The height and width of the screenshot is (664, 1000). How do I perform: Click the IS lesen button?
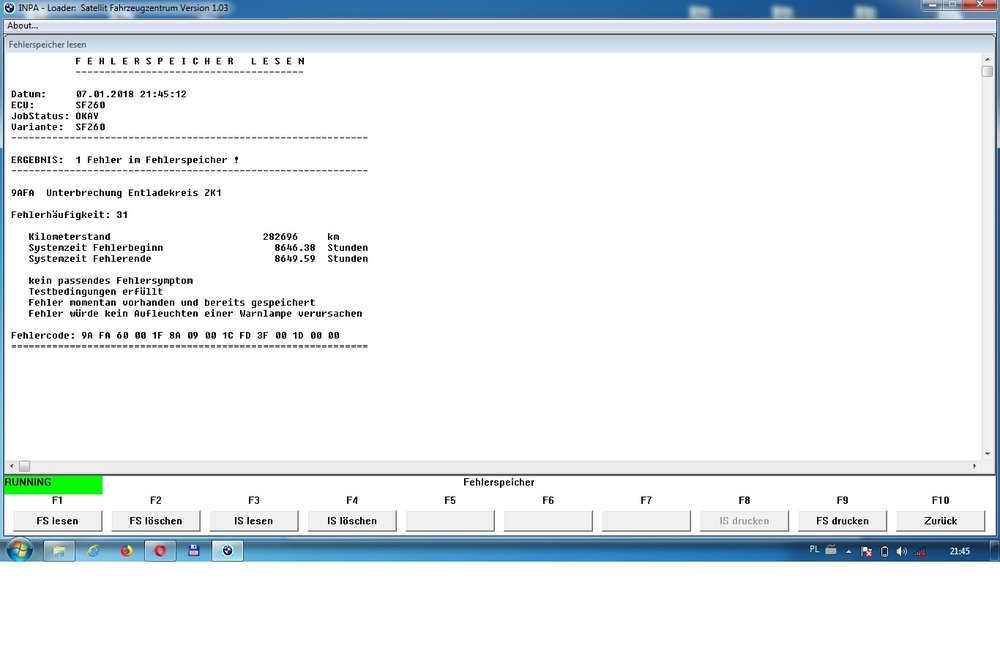(254, 521)
